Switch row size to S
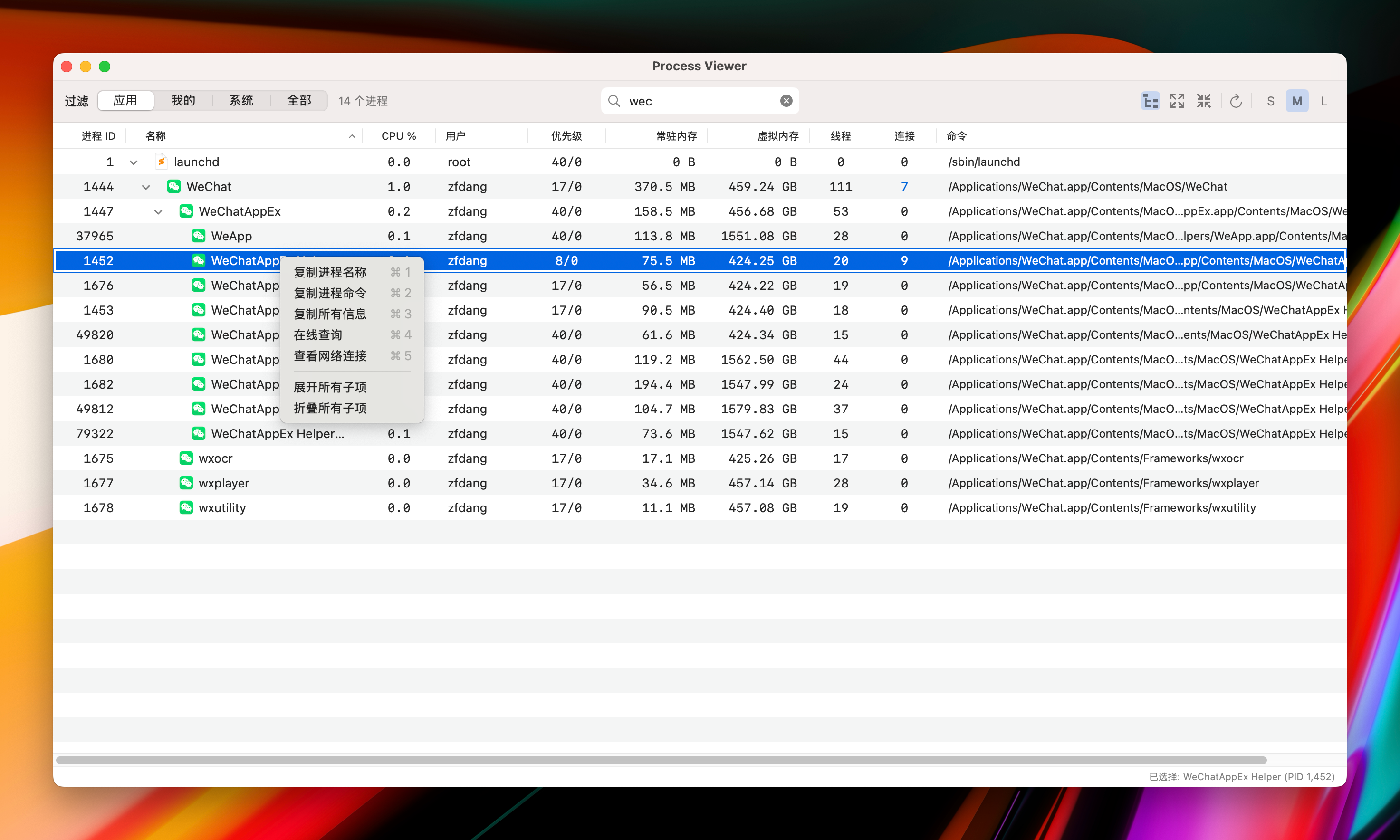 [x=1270, y=101]
